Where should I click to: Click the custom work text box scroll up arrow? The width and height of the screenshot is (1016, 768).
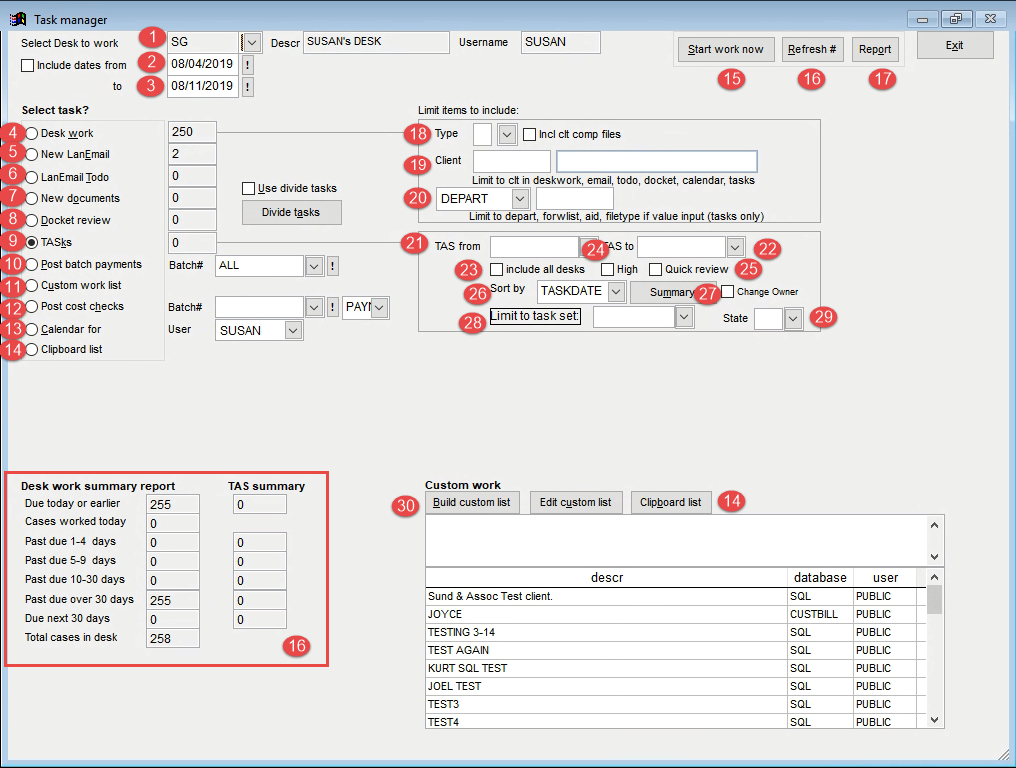click(x=934, y=526)
